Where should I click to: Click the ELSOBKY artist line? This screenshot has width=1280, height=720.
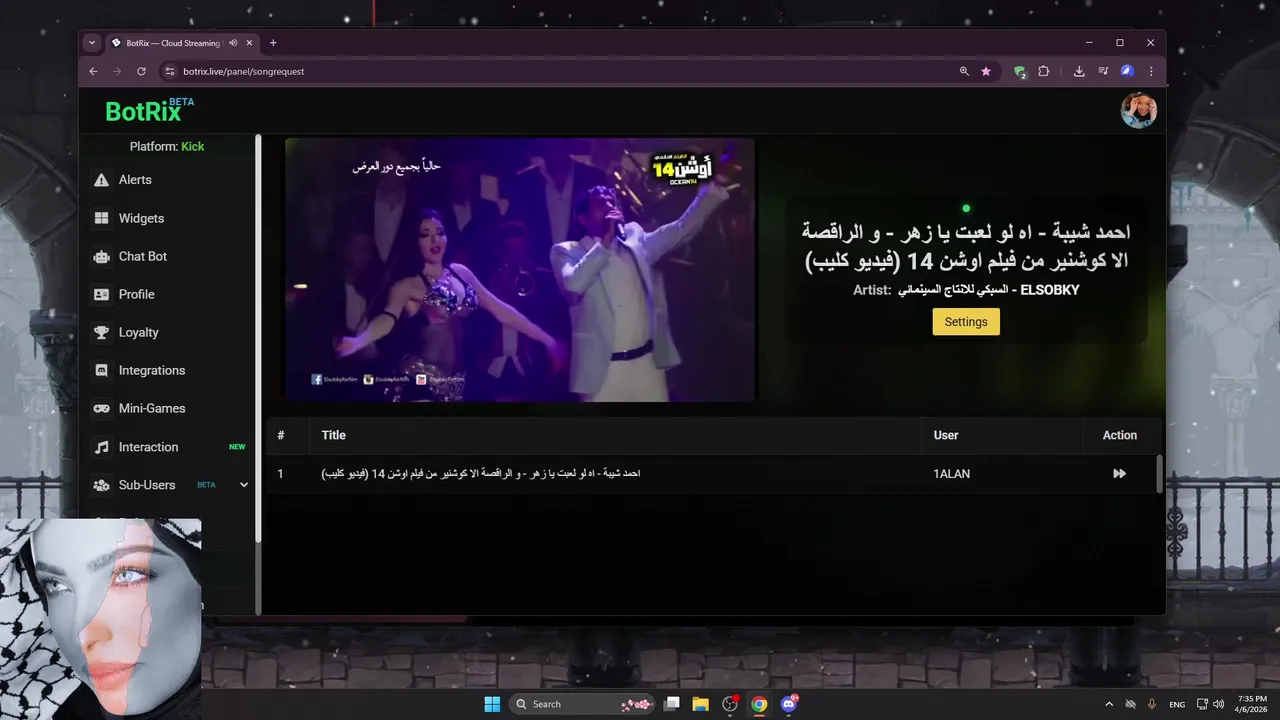tap(966, 290)
